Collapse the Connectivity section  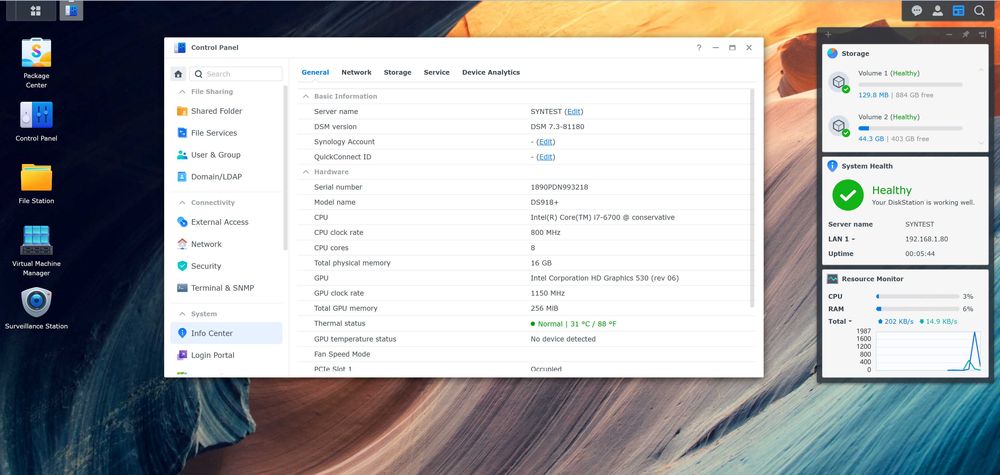pyautogui.click(x=182, y=203)
